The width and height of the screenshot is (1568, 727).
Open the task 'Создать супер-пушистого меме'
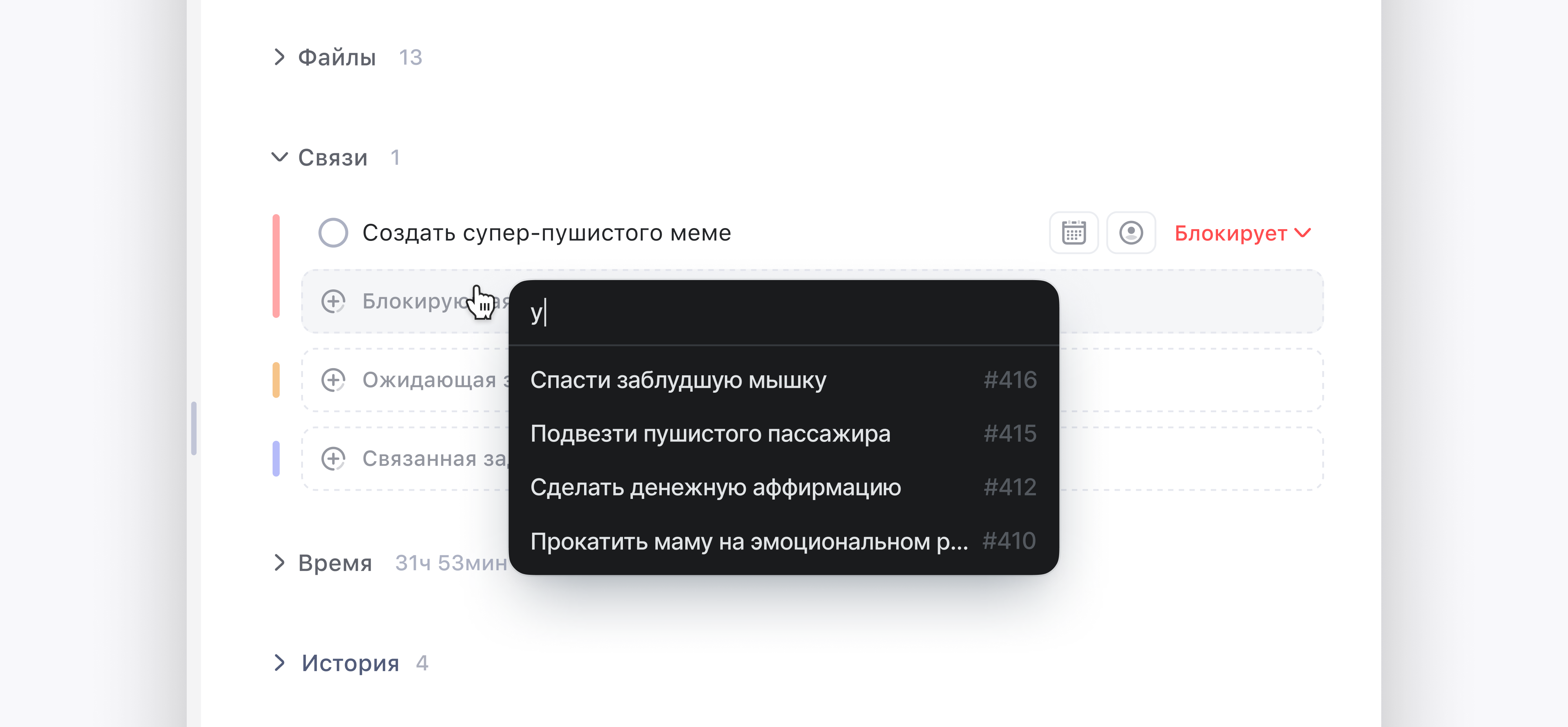pos(547,233)
